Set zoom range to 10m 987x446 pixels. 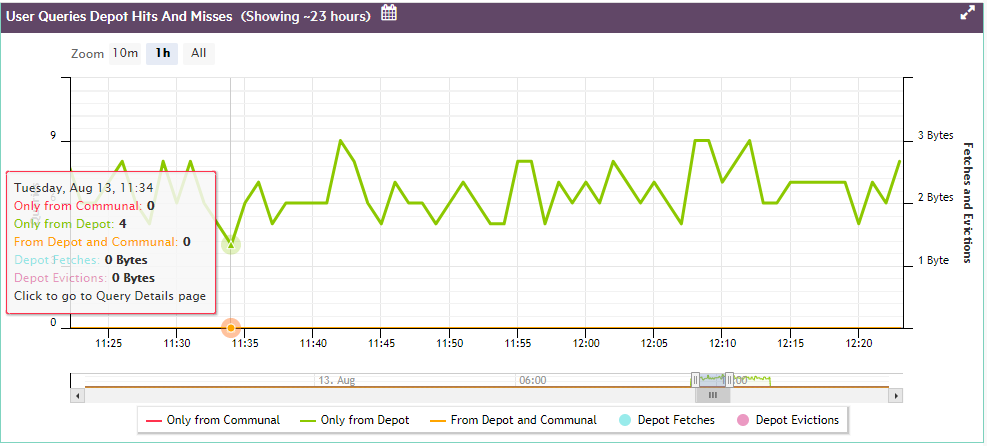125,53
